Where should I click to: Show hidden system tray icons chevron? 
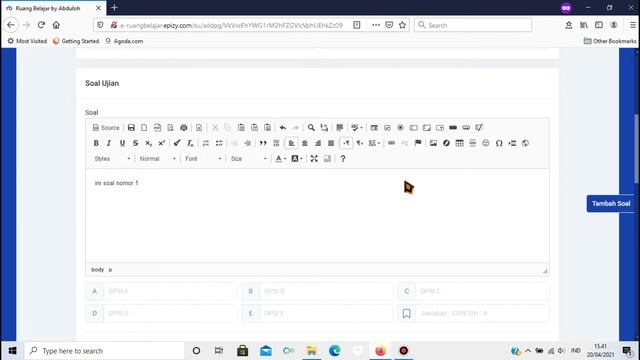[x=528, y=351]
